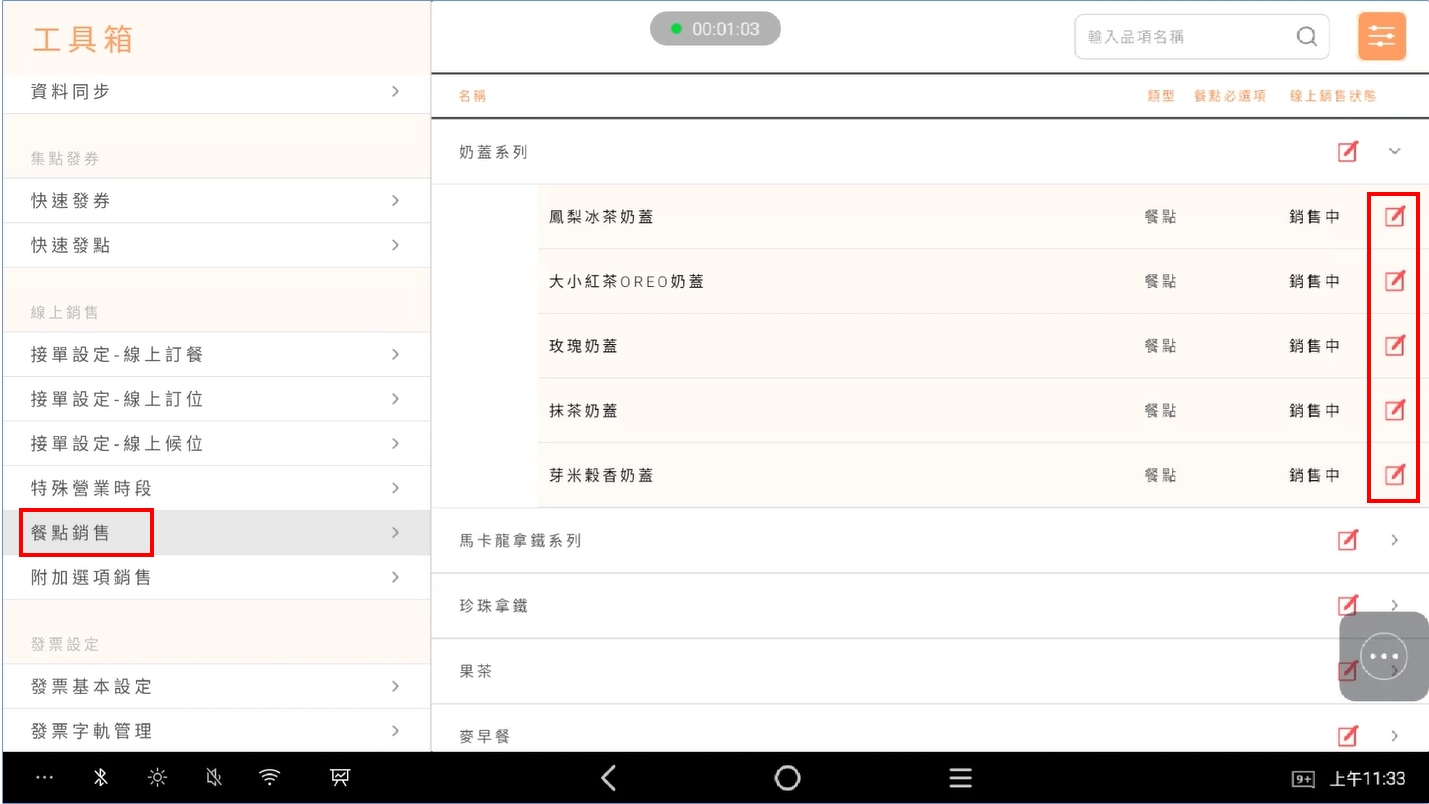The height and width of the screenshot is (804, 1429).
Task: Expand the 馬卡龍拿鐵系列 category
Action: (1395, 540)
